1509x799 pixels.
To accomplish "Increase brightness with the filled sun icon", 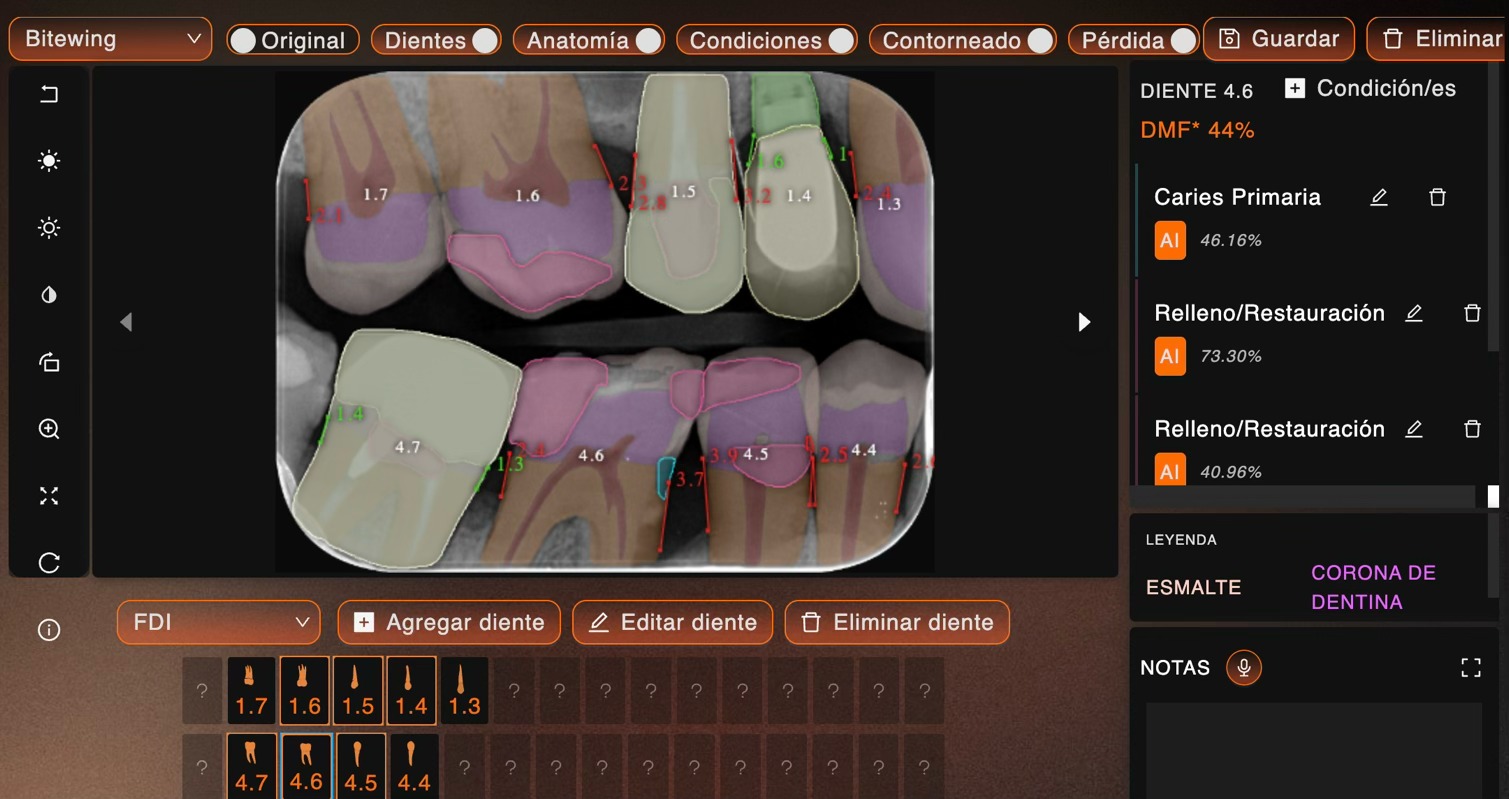I will 49,161.
